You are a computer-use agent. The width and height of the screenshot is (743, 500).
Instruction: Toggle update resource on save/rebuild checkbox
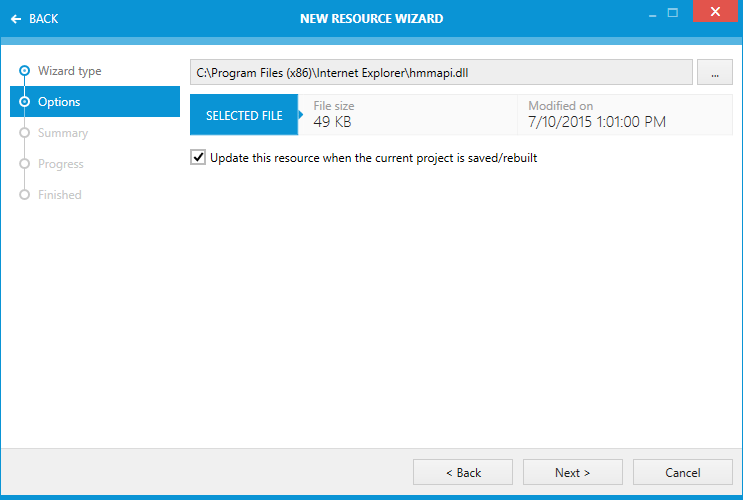[x=198, y=158]
